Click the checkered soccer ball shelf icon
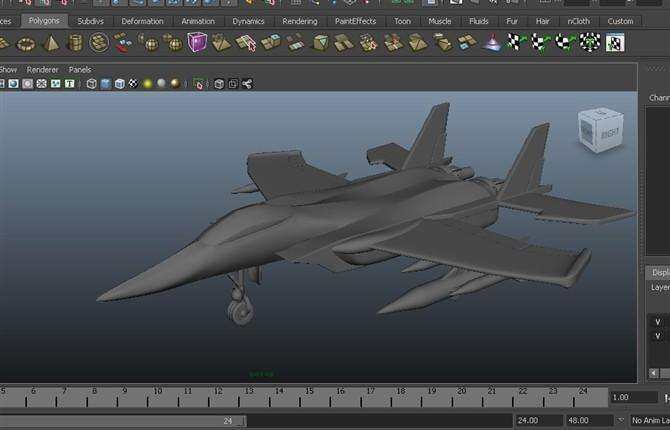The image size is (670, 430). [590, 42]
